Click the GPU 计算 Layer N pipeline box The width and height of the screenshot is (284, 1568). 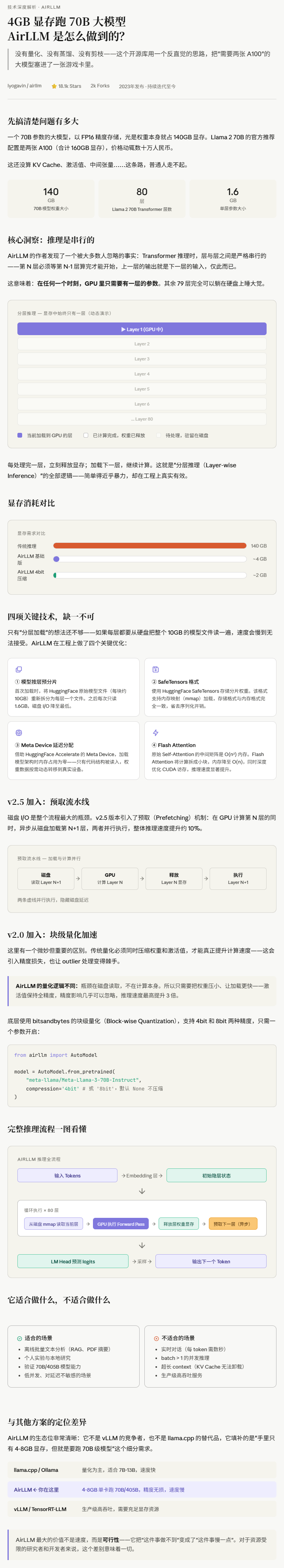click(x=110, y=878)
